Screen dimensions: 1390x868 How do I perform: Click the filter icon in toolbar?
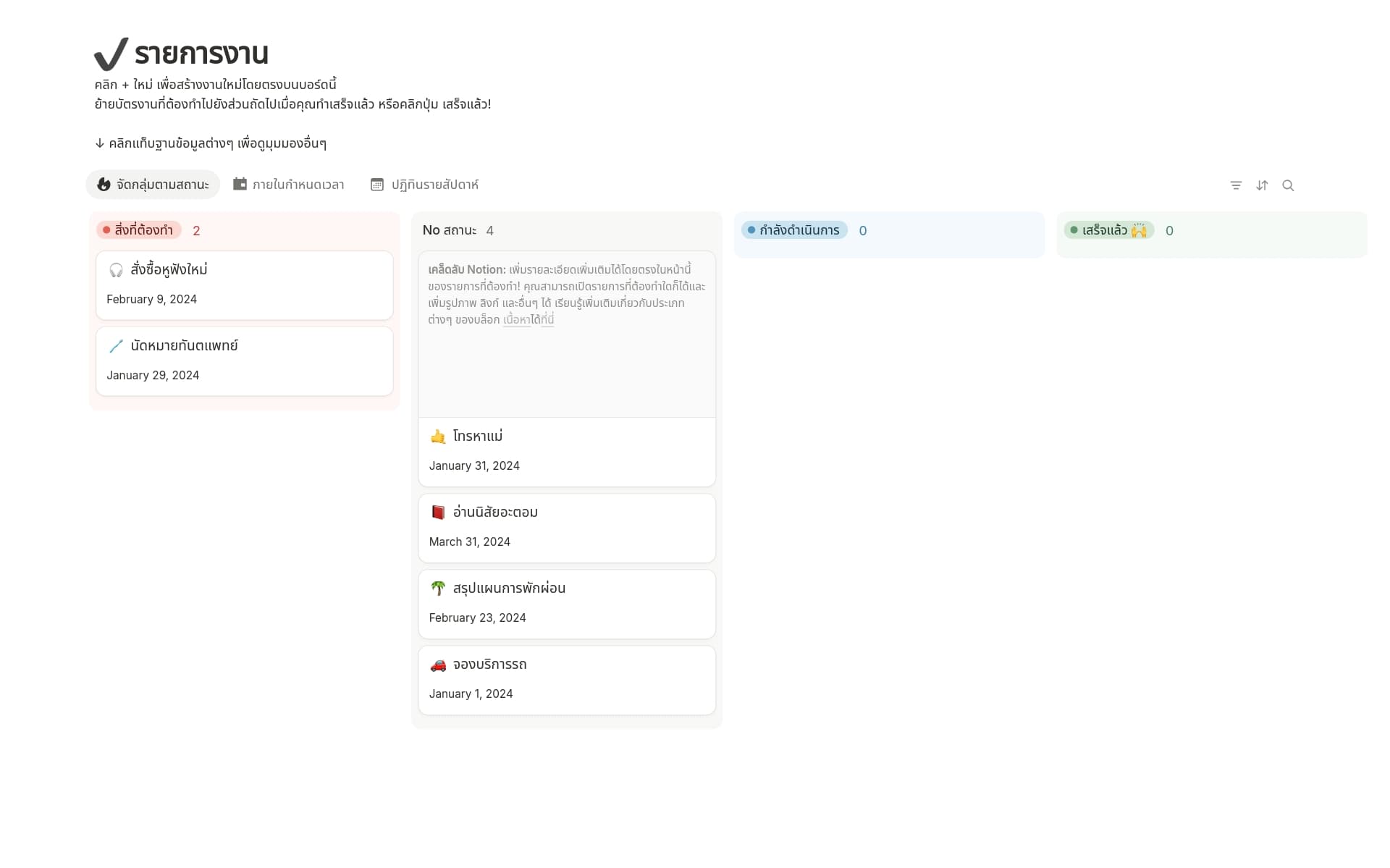pyautogui.click(x=1236, y=185)
